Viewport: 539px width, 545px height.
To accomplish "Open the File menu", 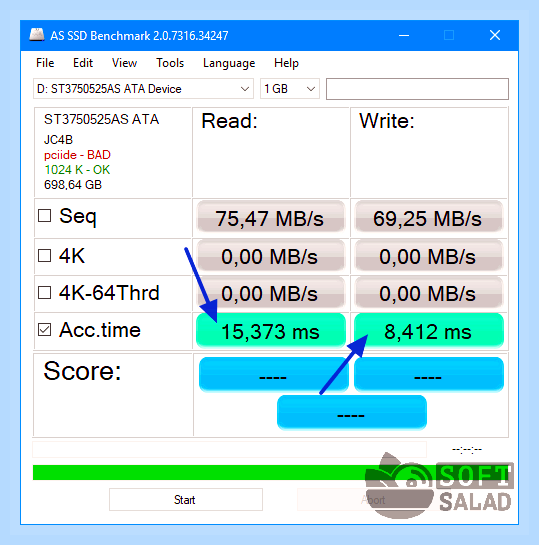I will click(x=45, y=63).
